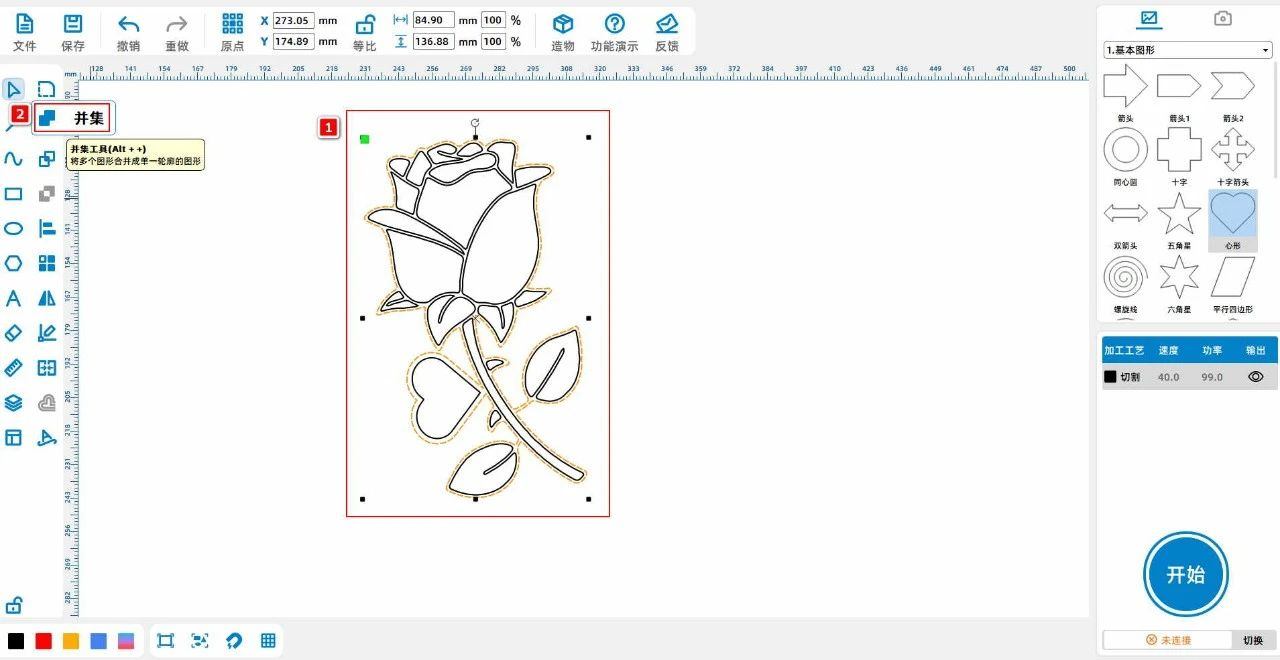Screen dimensions: 1280x660
Task: Select the 五角星 five-point star shape thumbnail
Action: (1179, 214)
